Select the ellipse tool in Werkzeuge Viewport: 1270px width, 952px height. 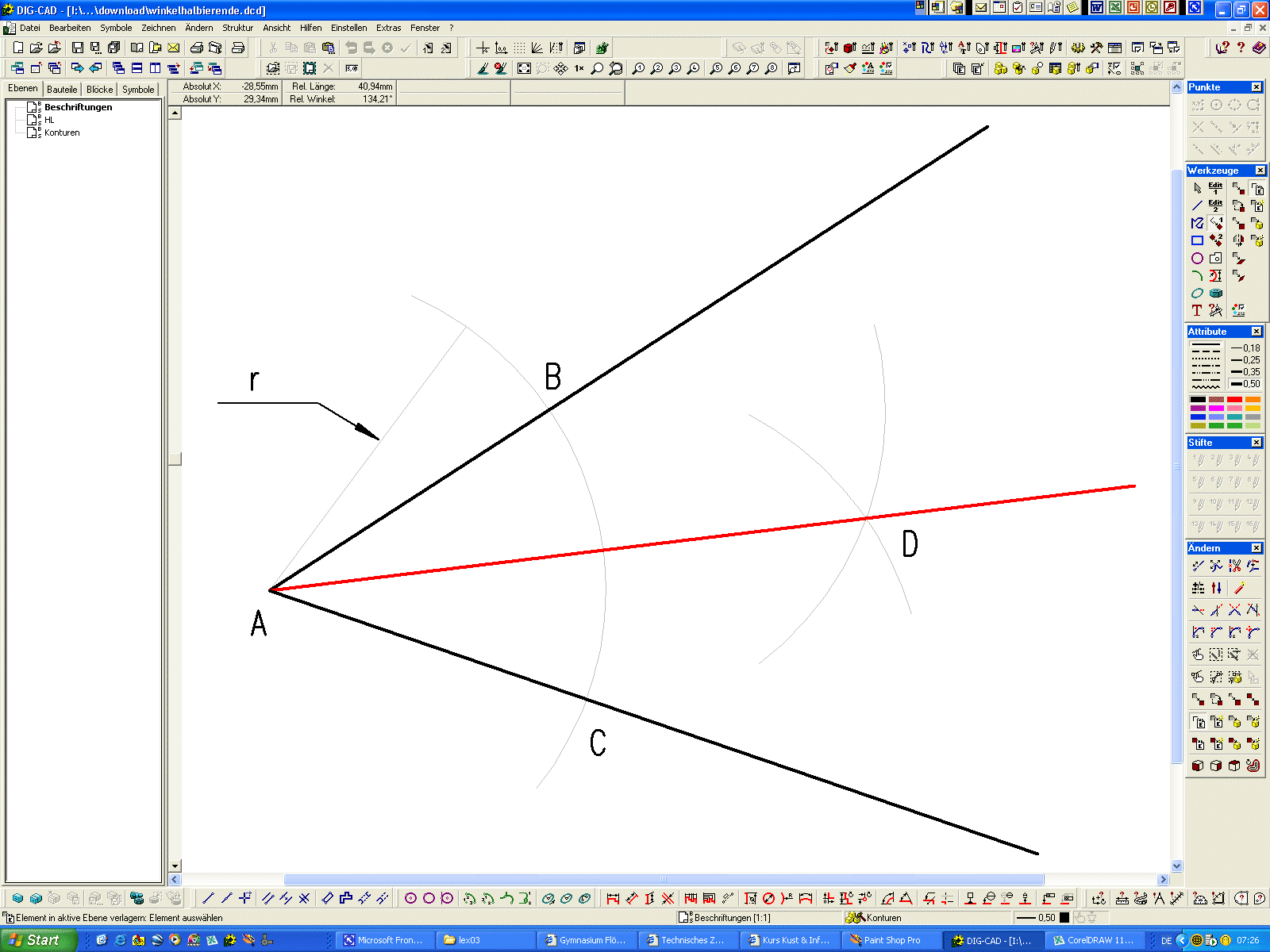[1198, 293]
